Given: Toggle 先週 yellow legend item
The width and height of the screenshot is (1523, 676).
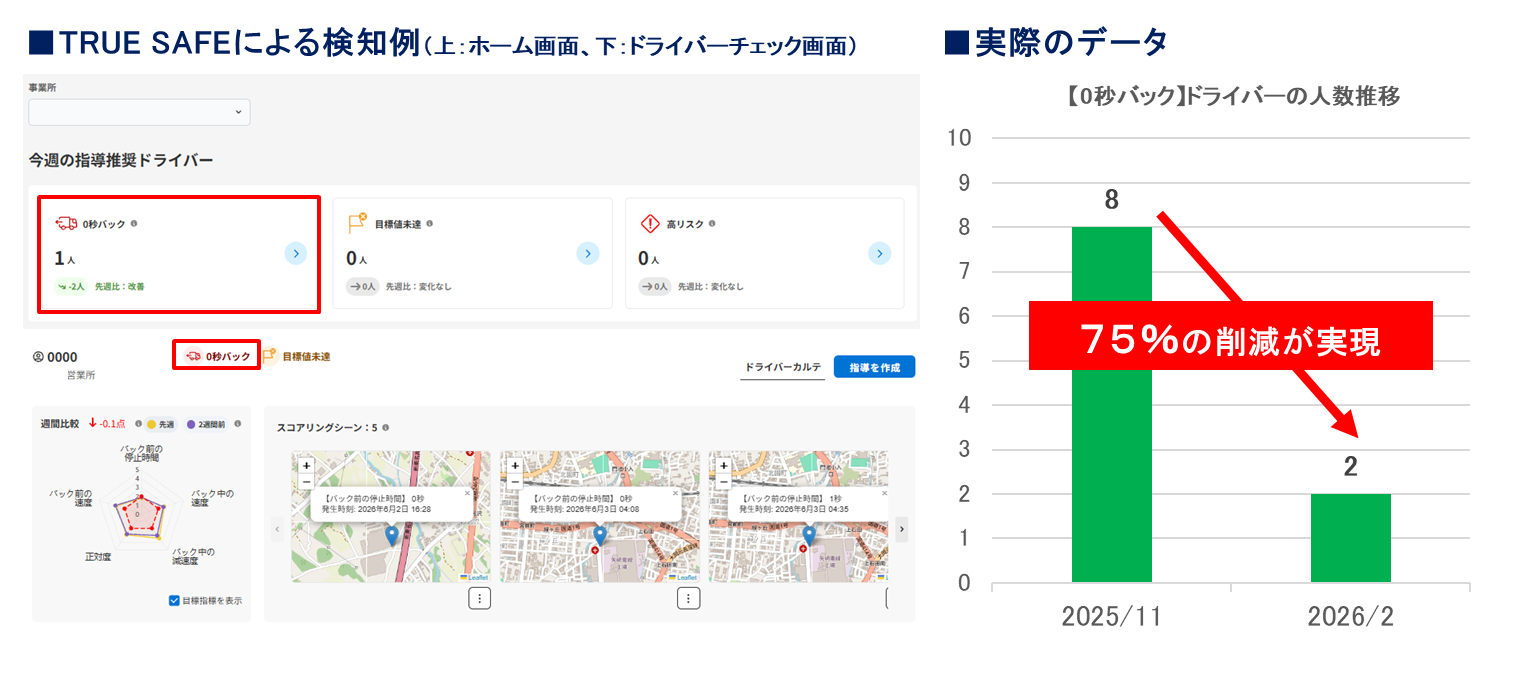Looking at the screenshot, I should (162, 423).
